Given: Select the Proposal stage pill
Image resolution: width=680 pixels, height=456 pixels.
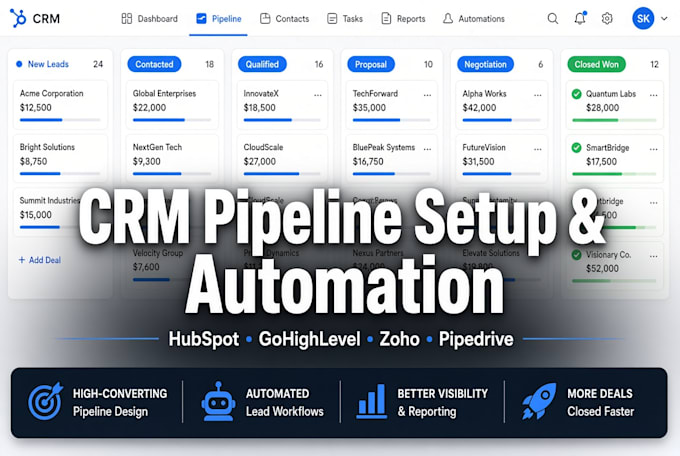Looking at the screenshot, I should tap(371, 64).
